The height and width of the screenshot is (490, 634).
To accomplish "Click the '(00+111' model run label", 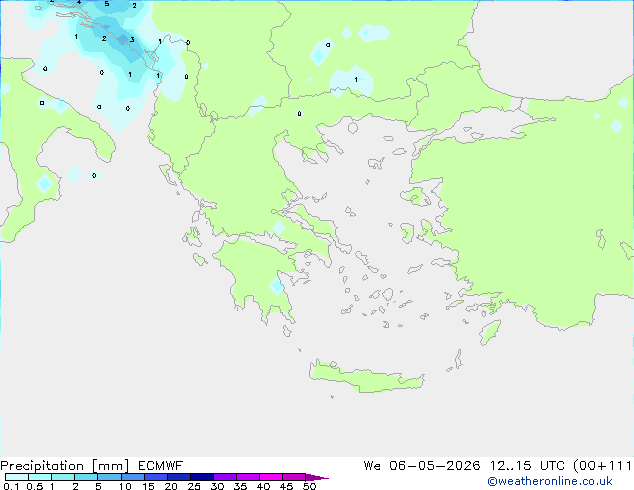I will pyautogui.click(x=602, y=466).
